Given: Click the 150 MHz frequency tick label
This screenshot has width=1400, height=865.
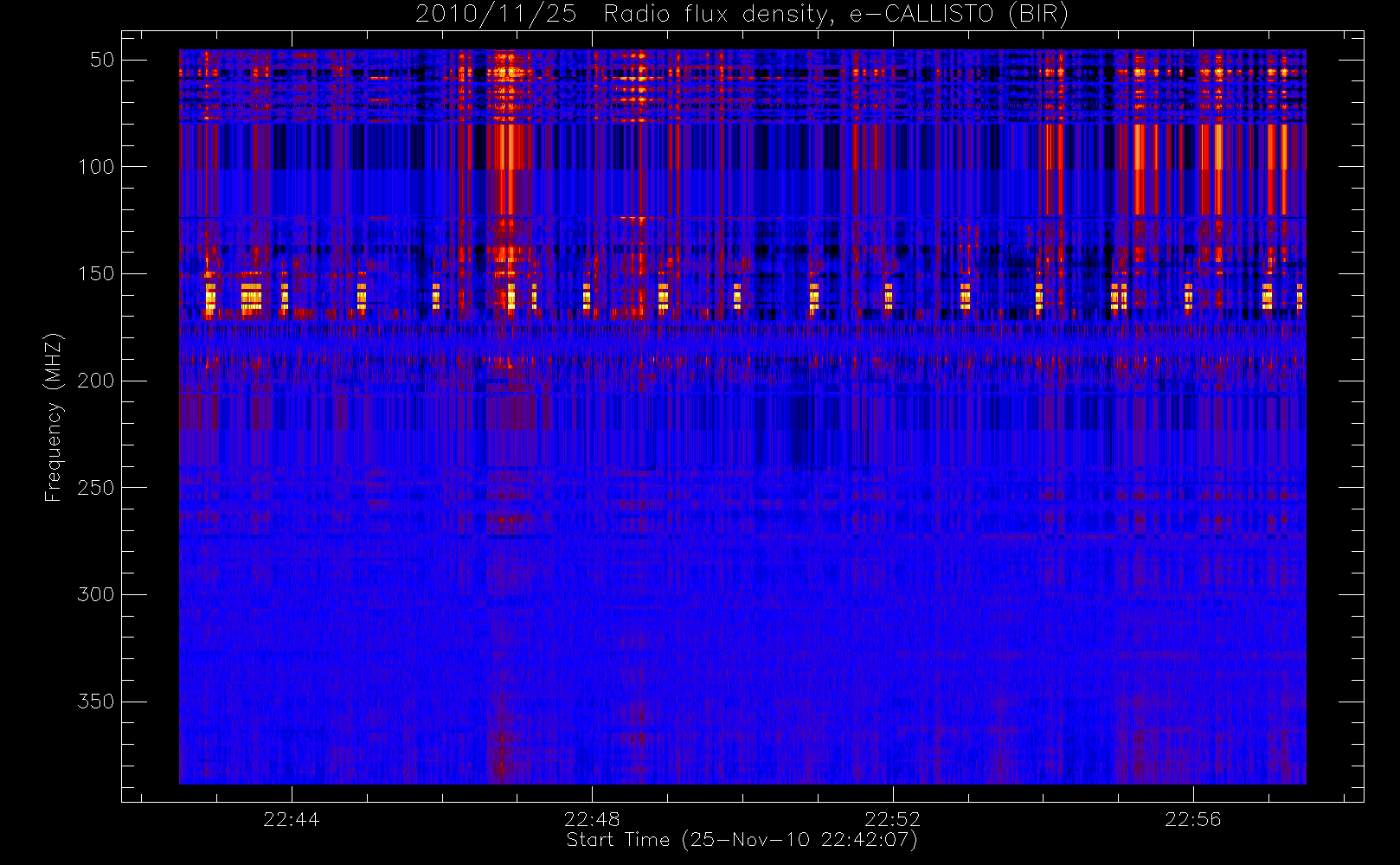Looking at the screenshot, I should [96, 274].
